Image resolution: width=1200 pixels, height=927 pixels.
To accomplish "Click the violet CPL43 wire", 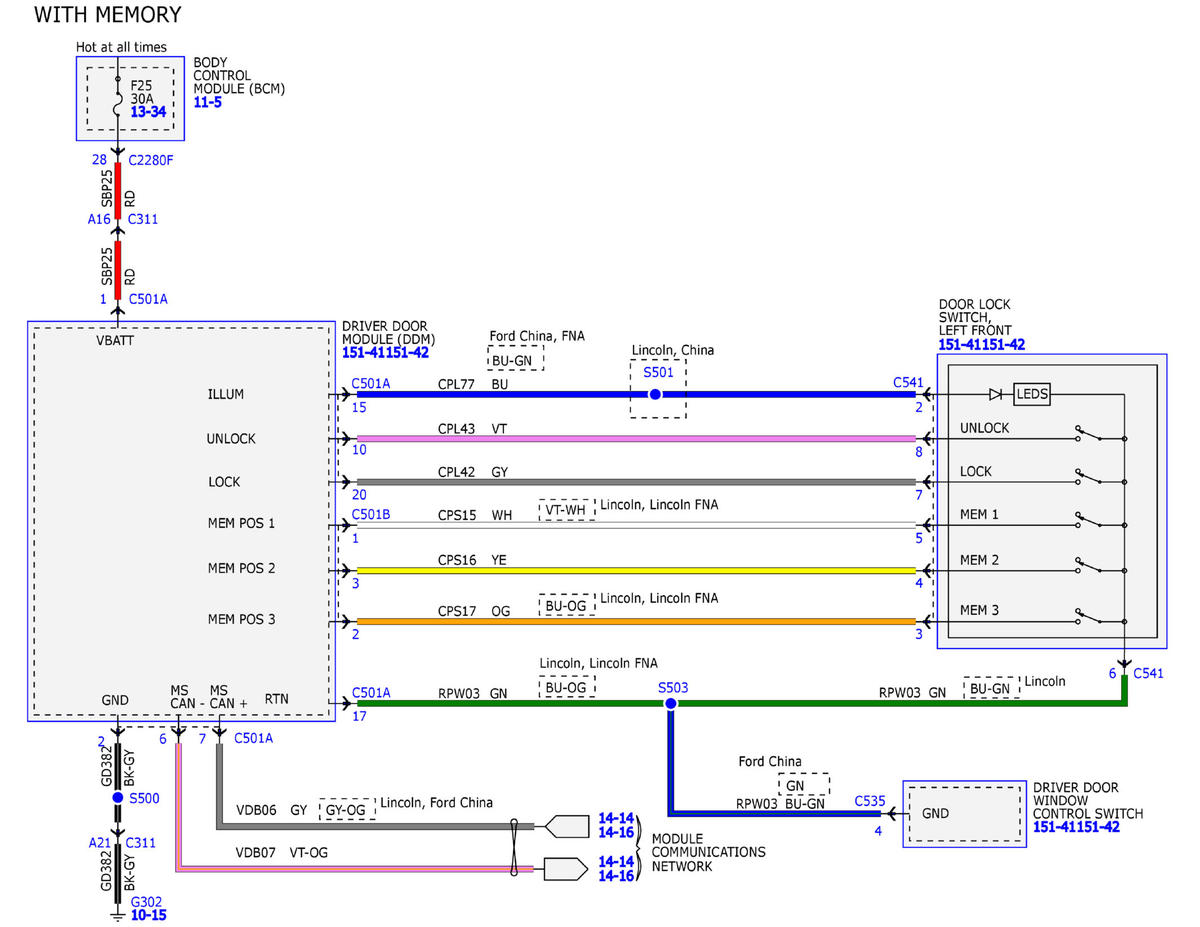I will click(x=636, y=439).
